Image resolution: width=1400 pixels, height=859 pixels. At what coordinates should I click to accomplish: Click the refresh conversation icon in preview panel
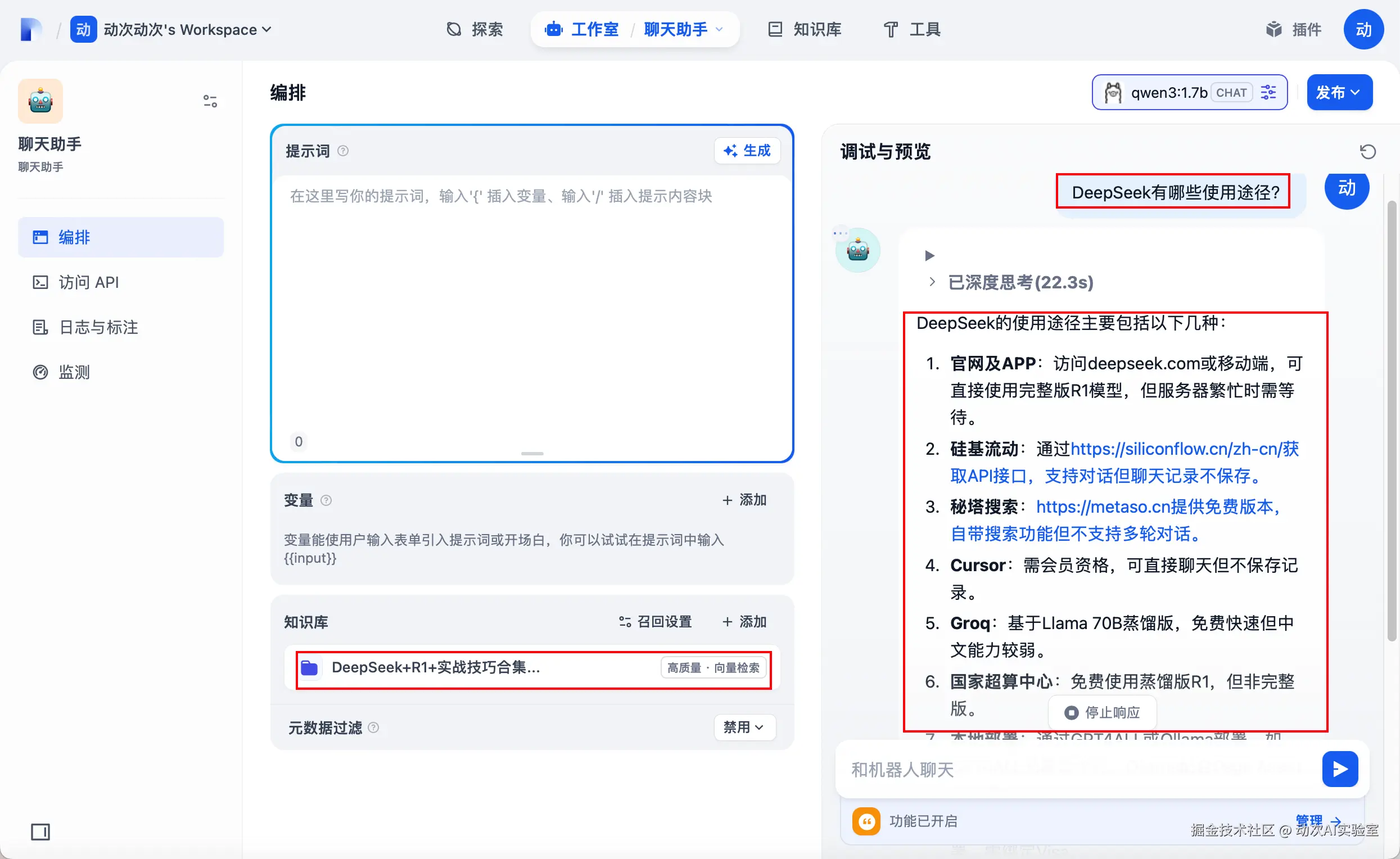tap(1367, 152)
